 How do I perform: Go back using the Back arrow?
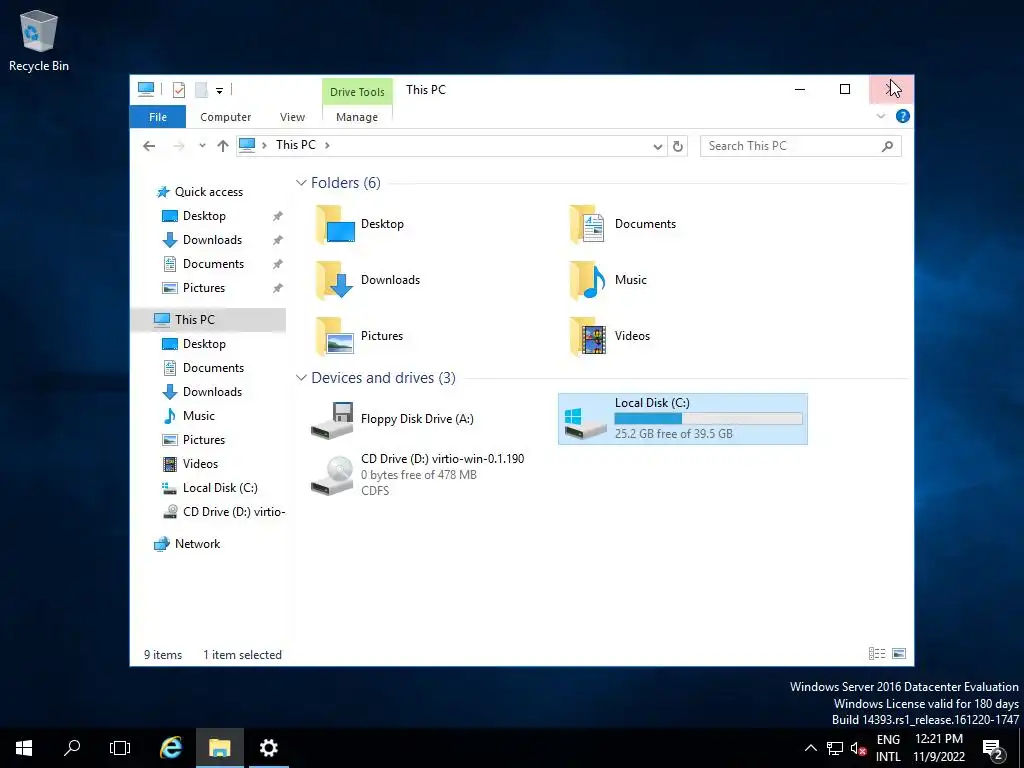click(x=149, y=146)
